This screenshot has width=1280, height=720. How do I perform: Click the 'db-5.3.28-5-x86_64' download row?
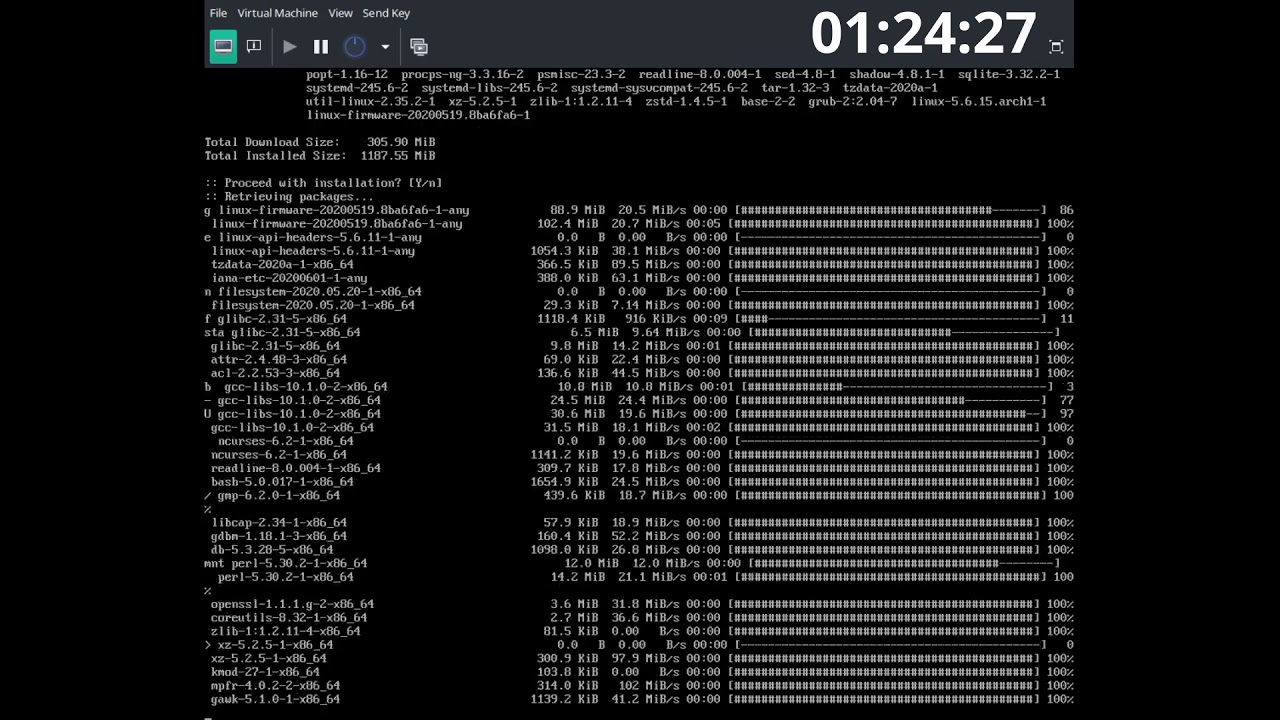coord(642,549)
